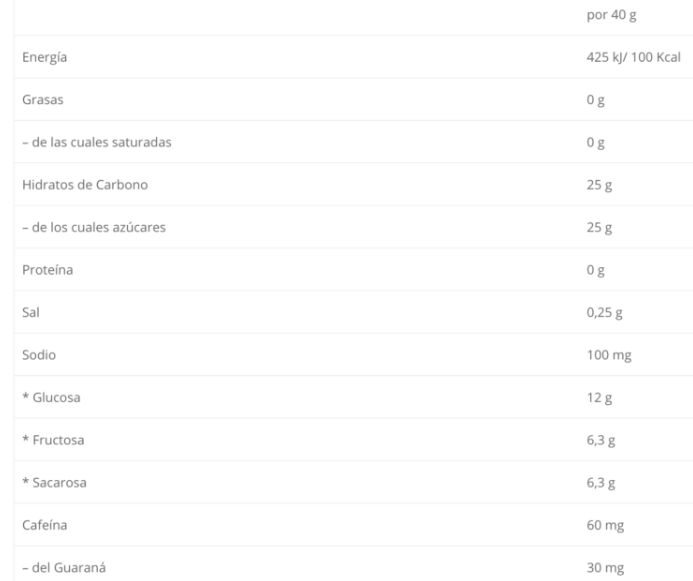Select the 425 kJ/ 100 Kcal value
Screen dimensions: 693x581
click(x=633, y=57)
